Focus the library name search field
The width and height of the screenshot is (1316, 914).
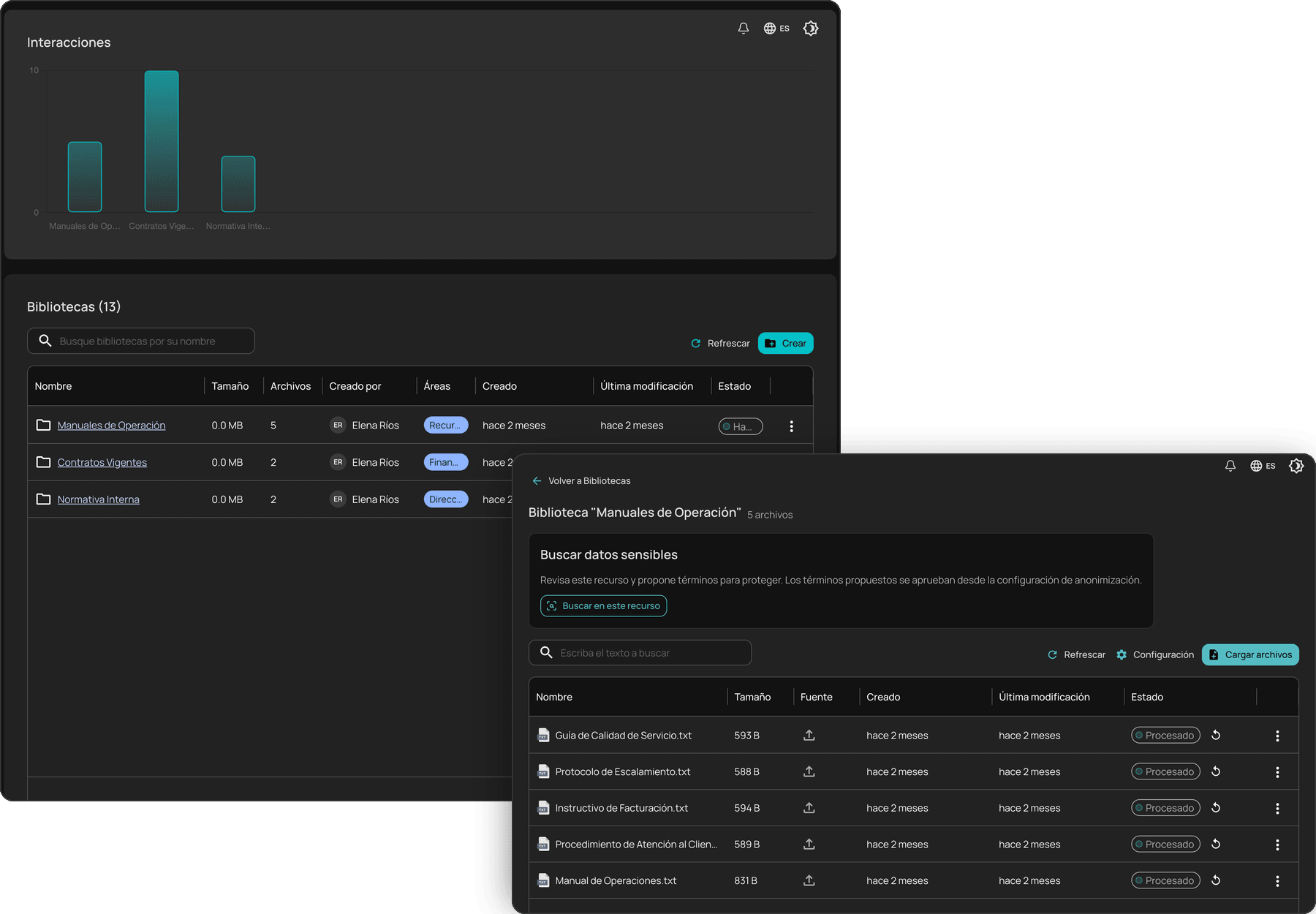[141, 341]
